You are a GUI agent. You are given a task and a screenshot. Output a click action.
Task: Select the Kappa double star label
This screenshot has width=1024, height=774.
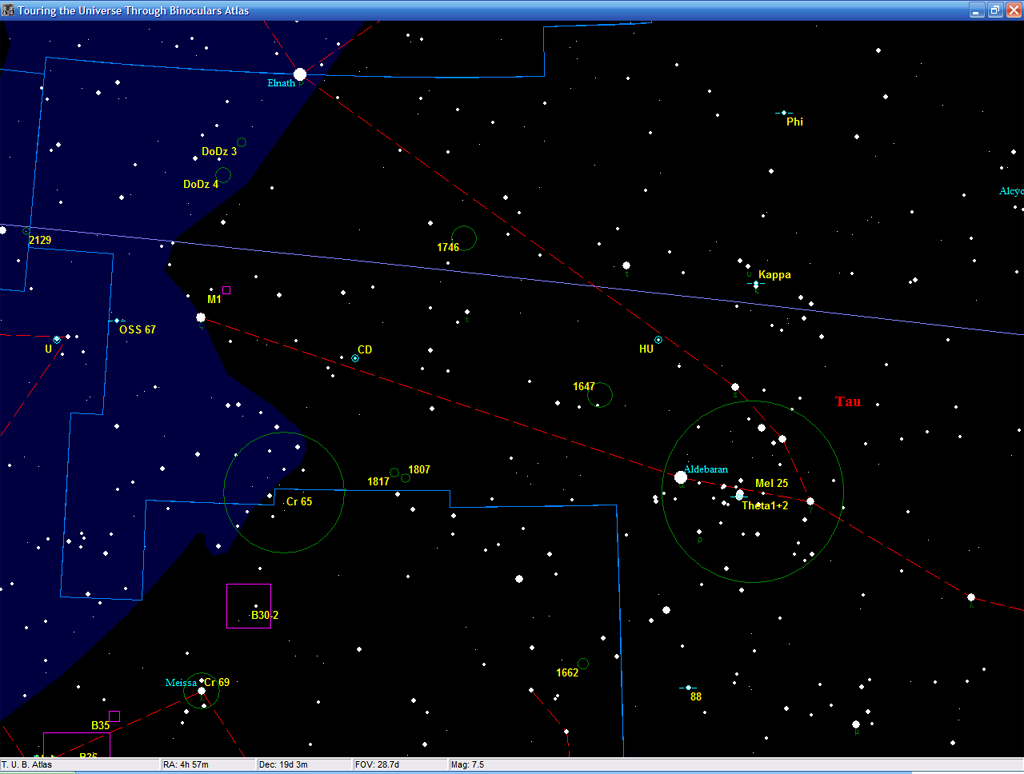(775, 274)
